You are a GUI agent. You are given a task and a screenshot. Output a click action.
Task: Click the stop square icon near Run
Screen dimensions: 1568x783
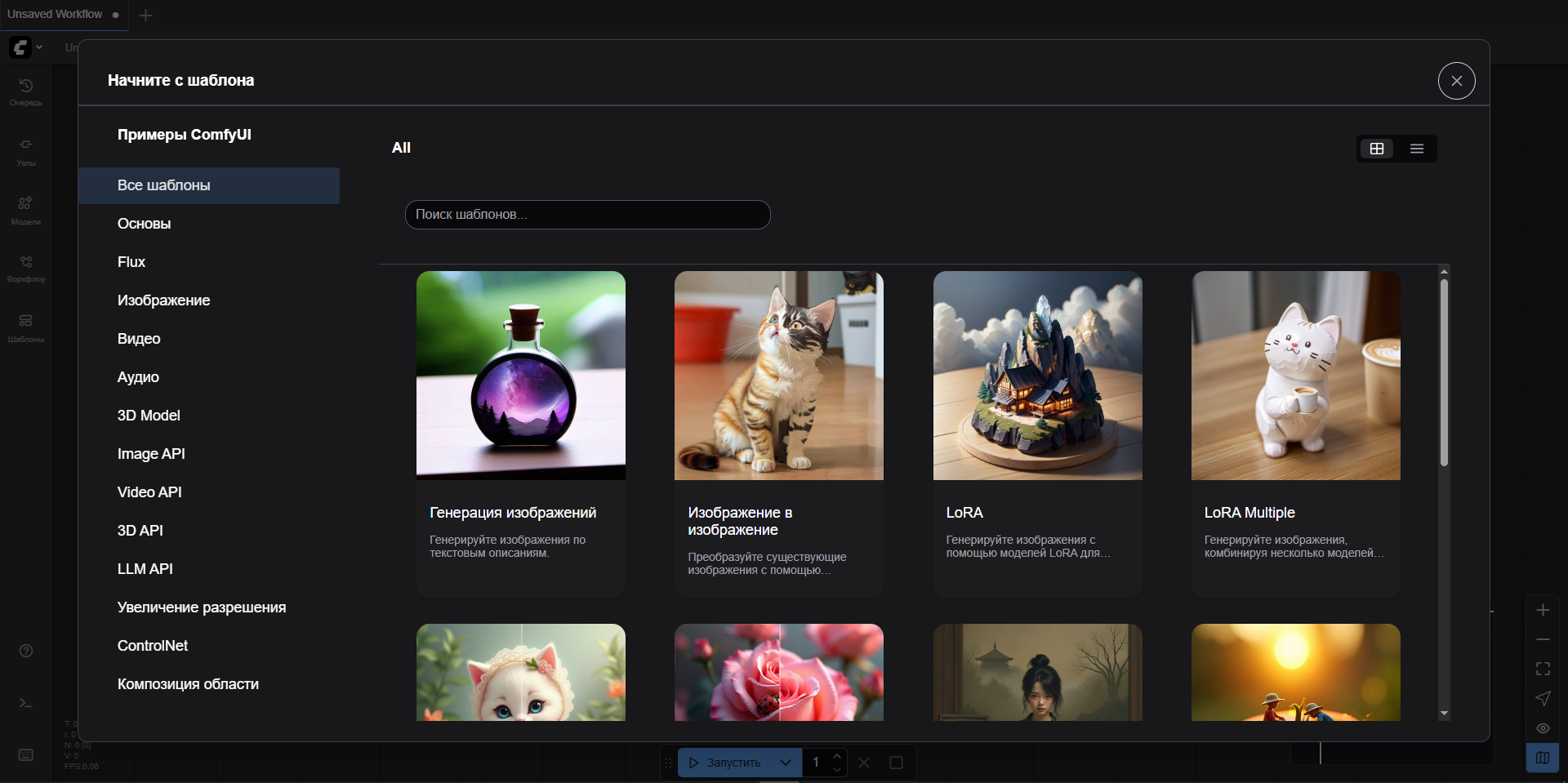pos(896,763)
